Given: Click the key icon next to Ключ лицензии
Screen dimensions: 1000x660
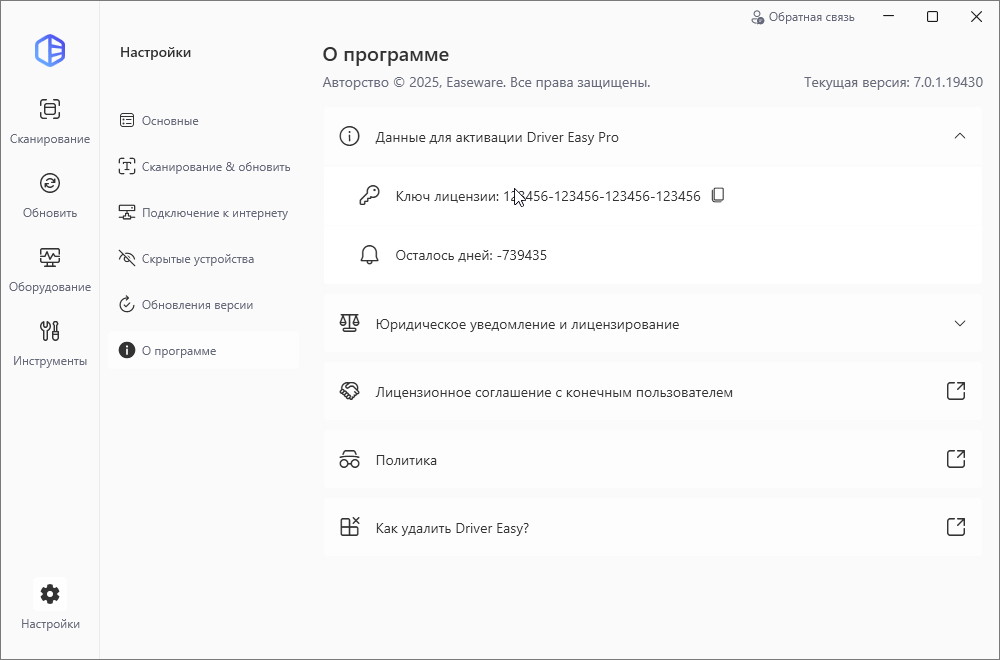Looking at the screenshot, I should [369, 195].
